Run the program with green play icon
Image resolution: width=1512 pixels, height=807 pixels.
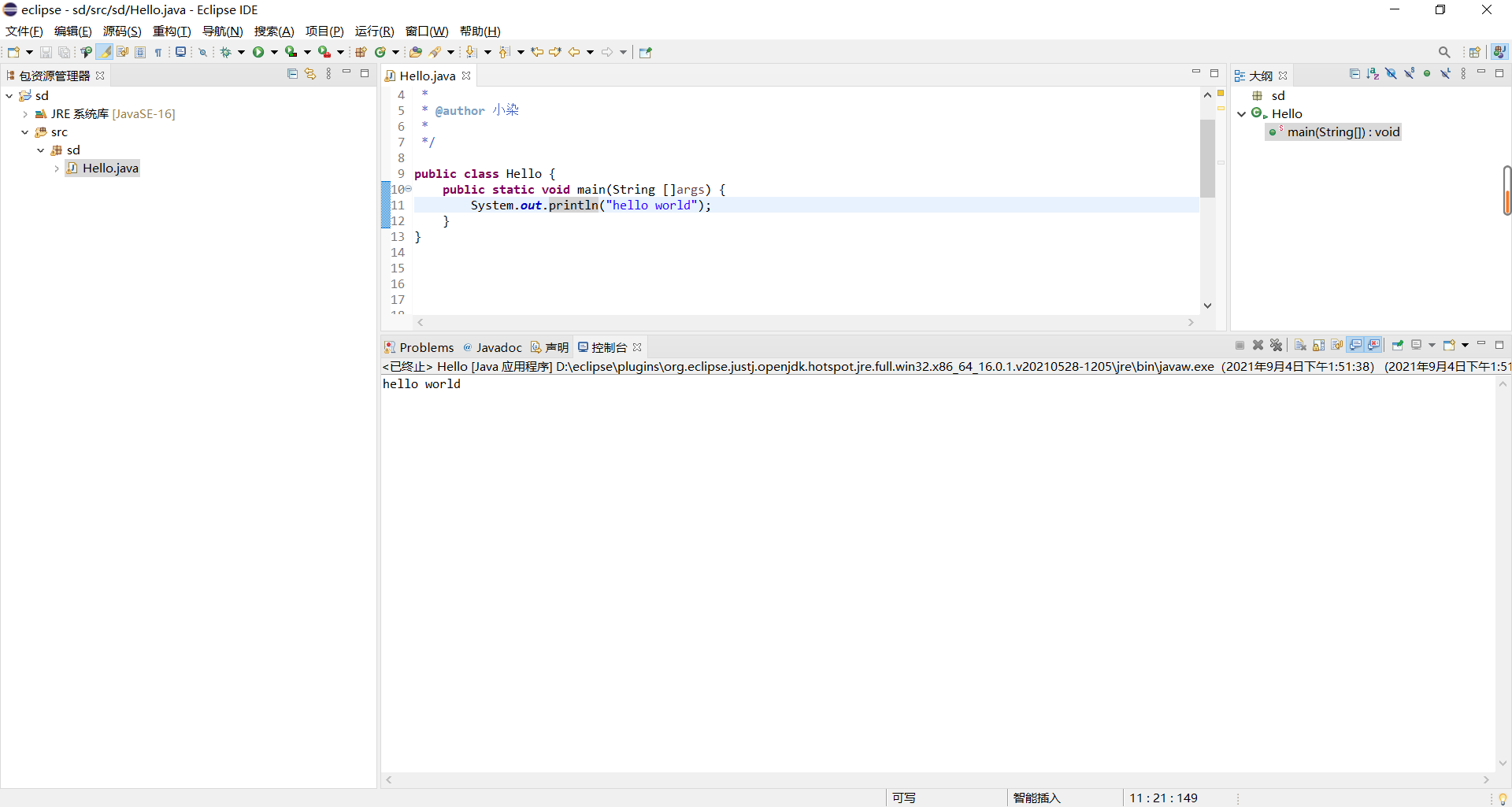[258, 52]
